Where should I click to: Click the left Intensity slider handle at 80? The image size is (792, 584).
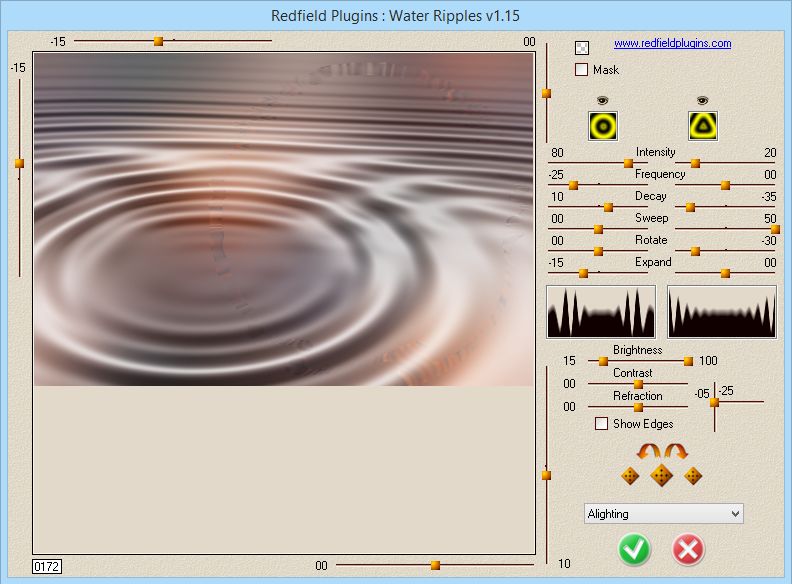(628, 163)
